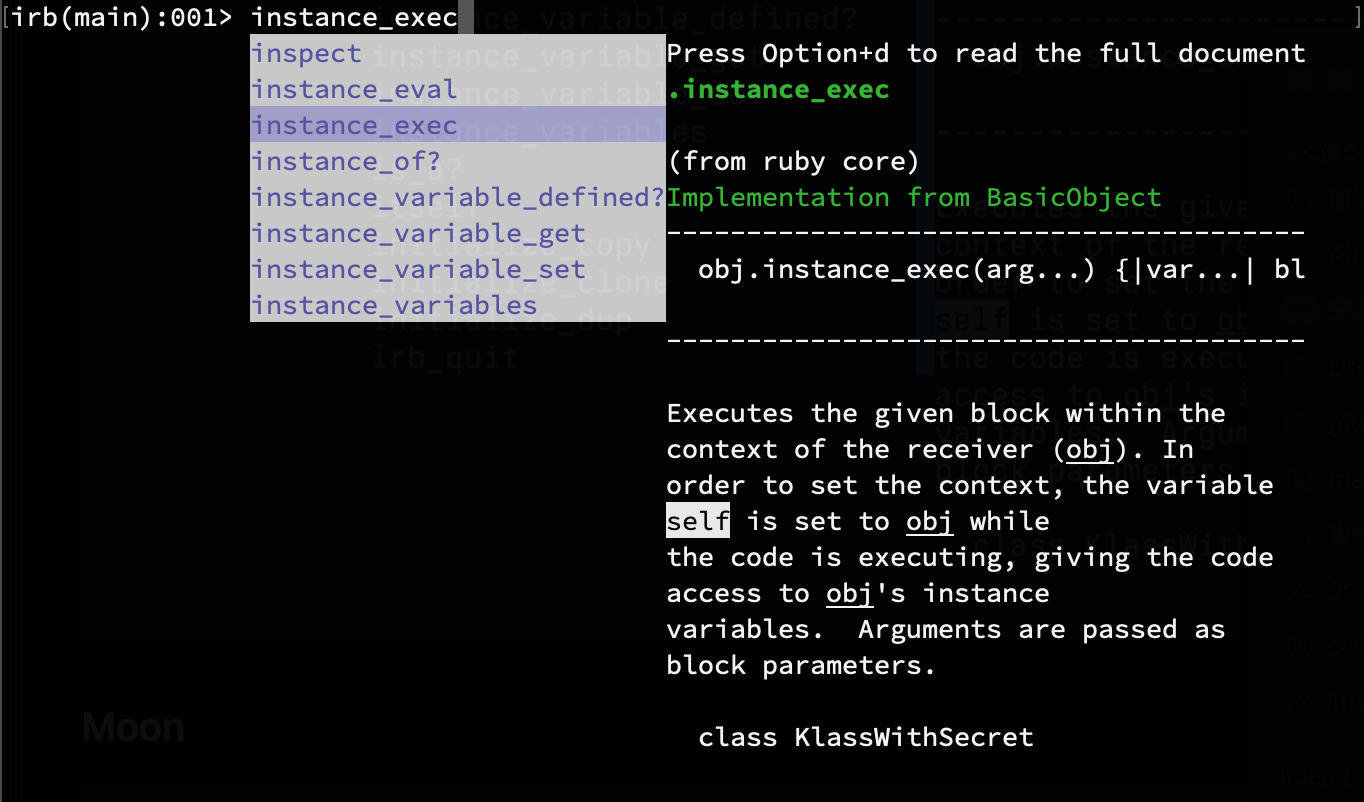
Task: Choose instance_eval from the completion list
Action: (x=457, y=89)
